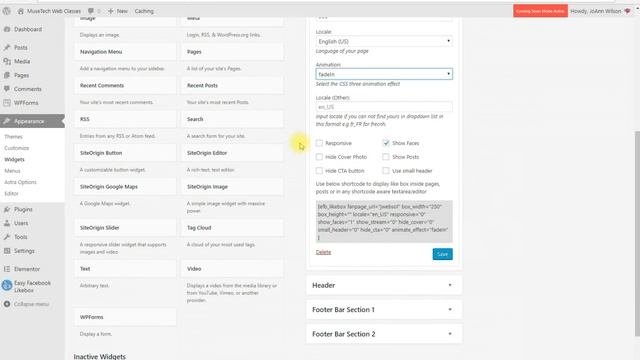This screenshot has width=640, height=360.
Task: Open Widgets submenu item
Action: coord(14,160)
